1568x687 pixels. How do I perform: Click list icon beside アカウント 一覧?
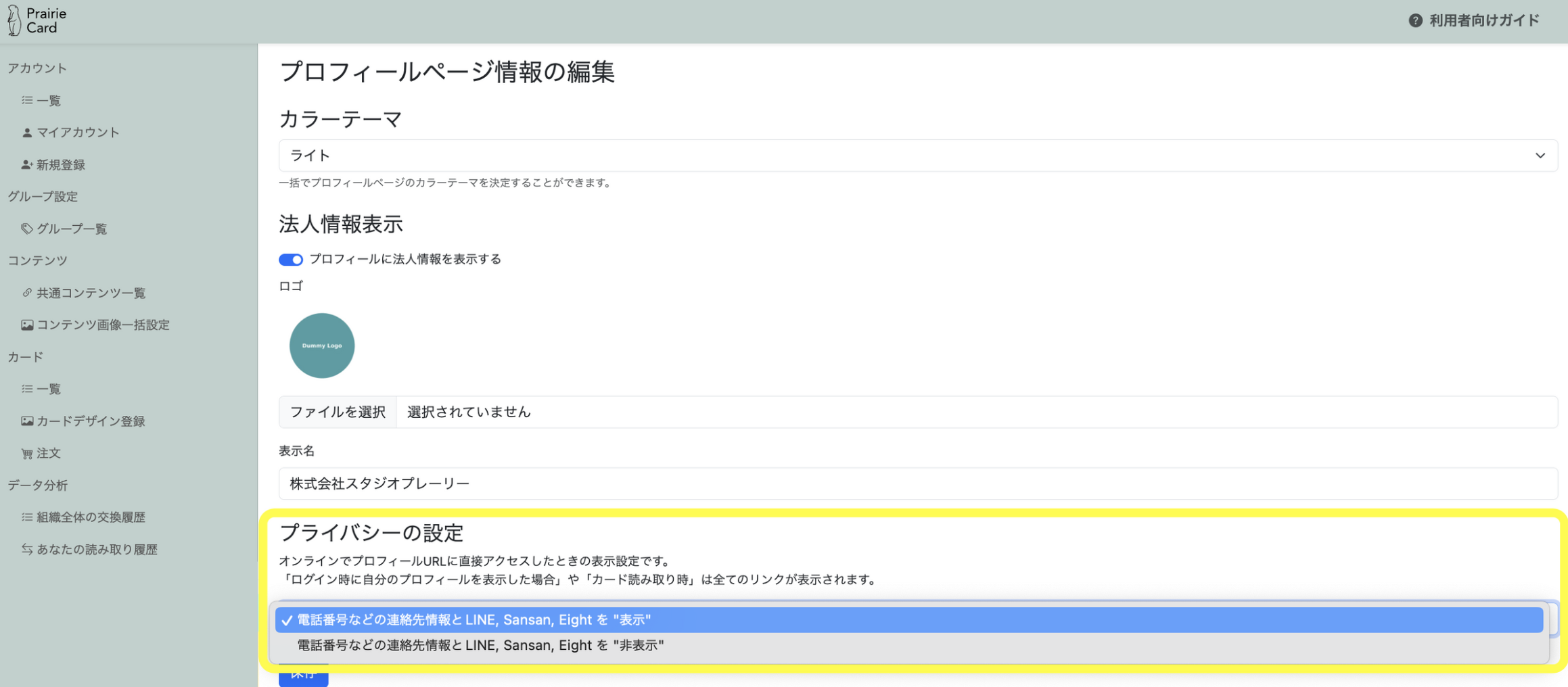coord(27,100)
